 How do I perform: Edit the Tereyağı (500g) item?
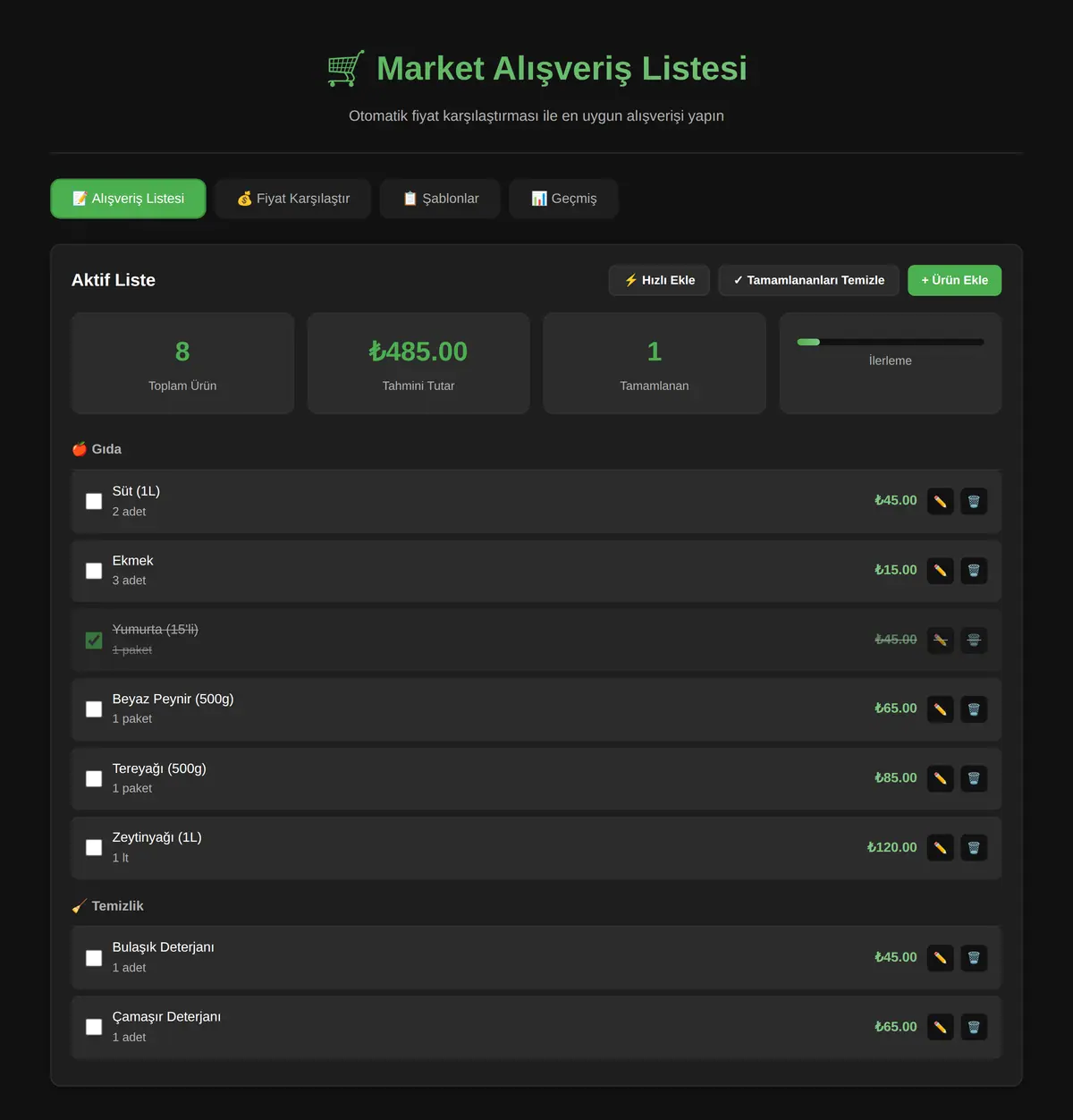pos(940,778)
